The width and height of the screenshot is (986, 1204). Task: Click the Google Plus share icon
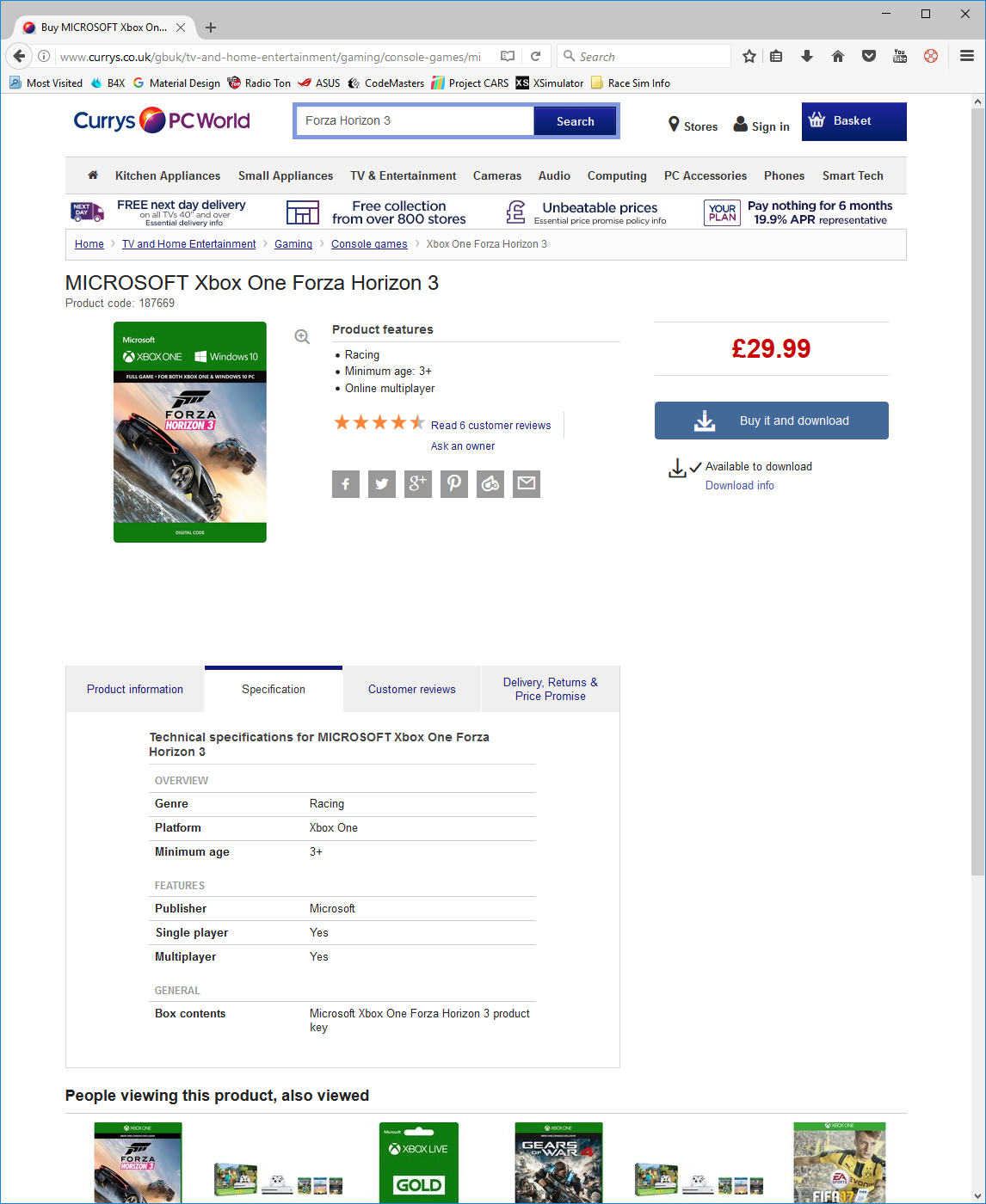coord(418,484)
